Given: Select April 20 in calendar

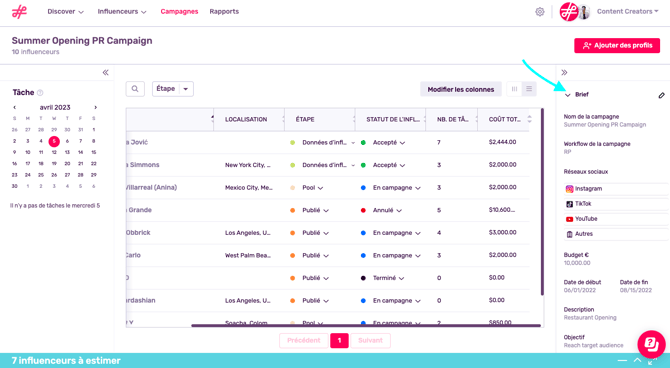Looking at the screenshot, I should coord(67,164).
